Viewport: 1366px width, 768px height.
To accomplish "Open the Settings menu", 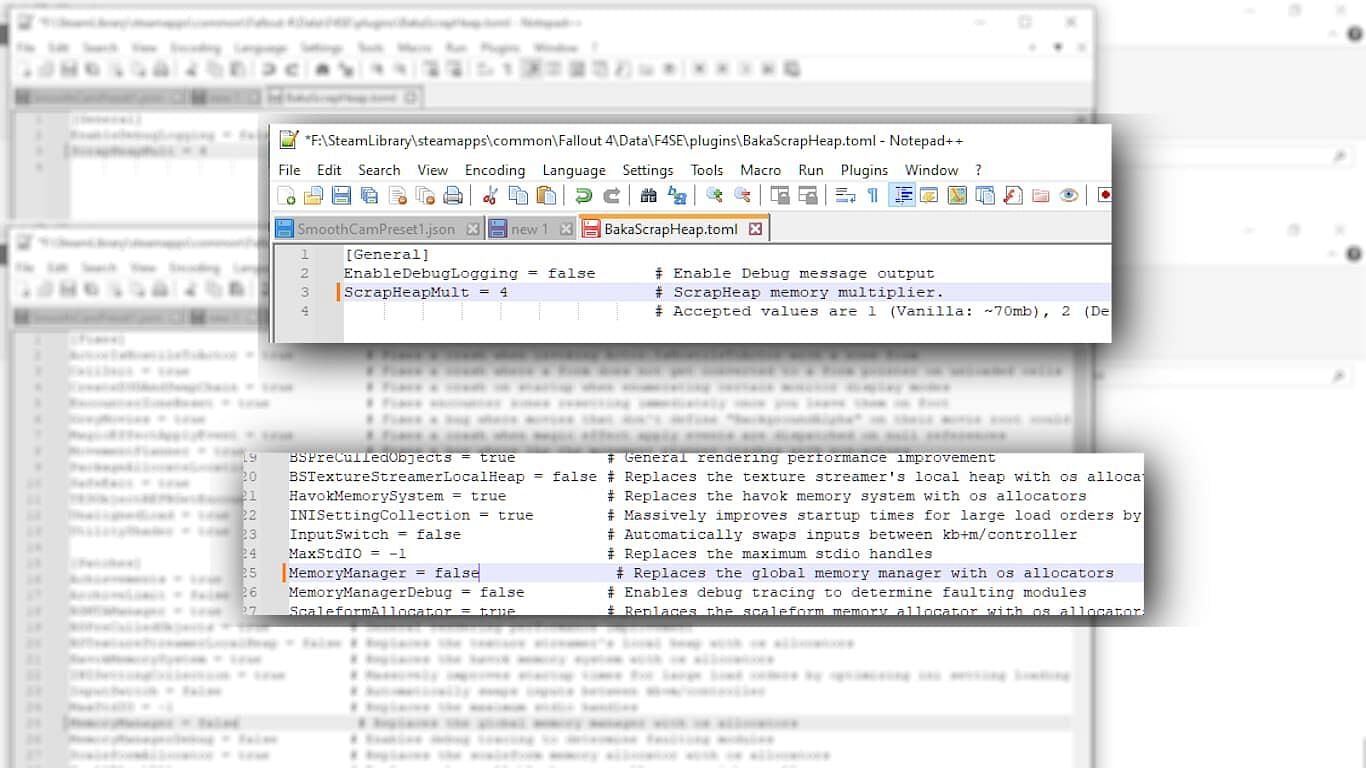I will click(648, 170).
